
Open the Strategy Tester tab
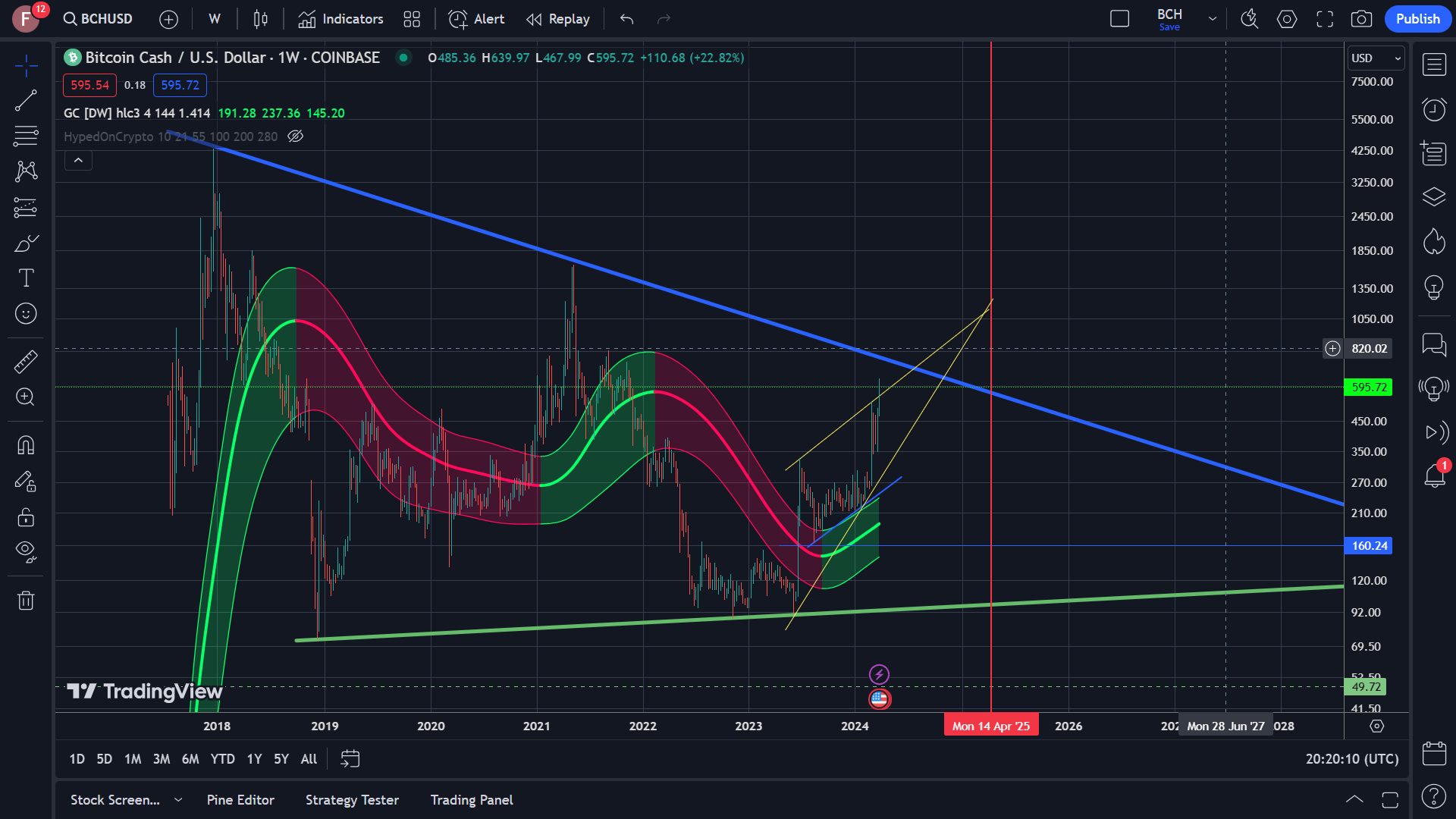point(352,800)
